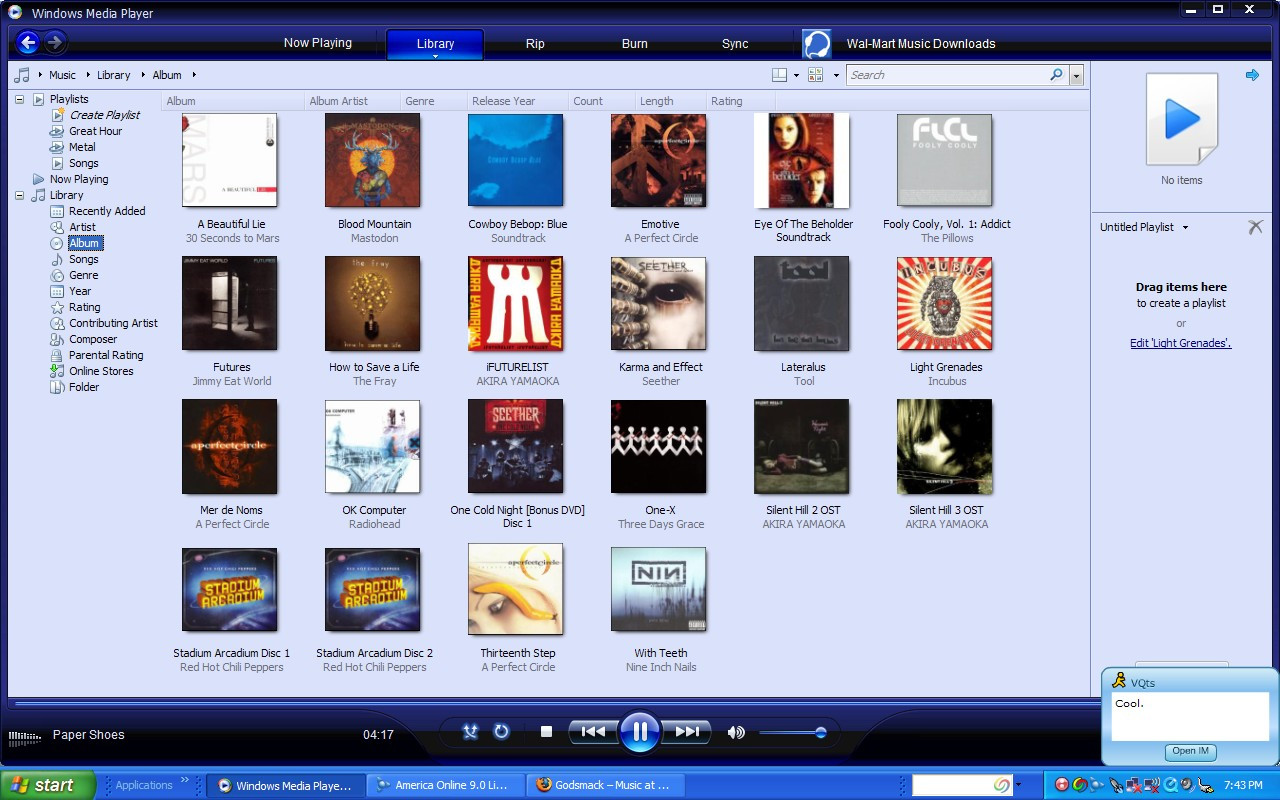Skip to the next track
Screen dimensions: 1280x800
687,732
